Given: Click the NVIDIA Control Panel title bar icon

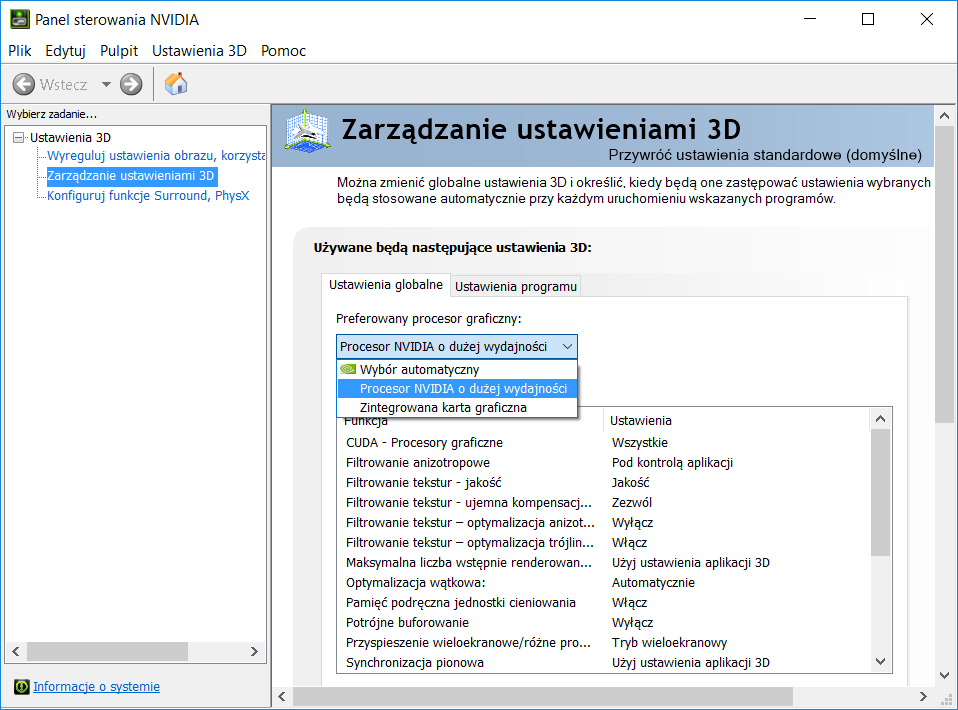Looking at the screenshot, I should (x=20, y=20).
